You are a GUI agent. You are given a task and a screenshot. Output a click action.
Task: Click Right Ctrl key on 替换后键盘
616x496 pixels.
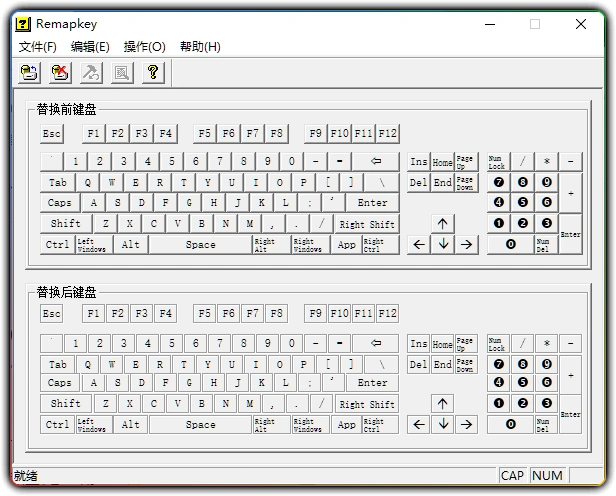(x=380, y=425)
